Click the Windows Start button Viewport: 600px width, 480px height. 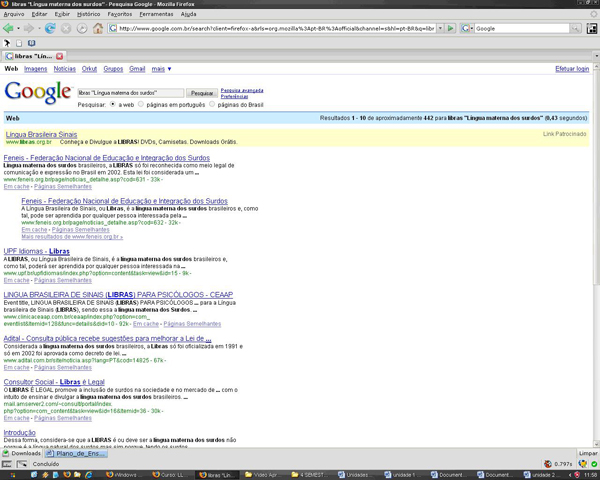[x=13, y=475]
